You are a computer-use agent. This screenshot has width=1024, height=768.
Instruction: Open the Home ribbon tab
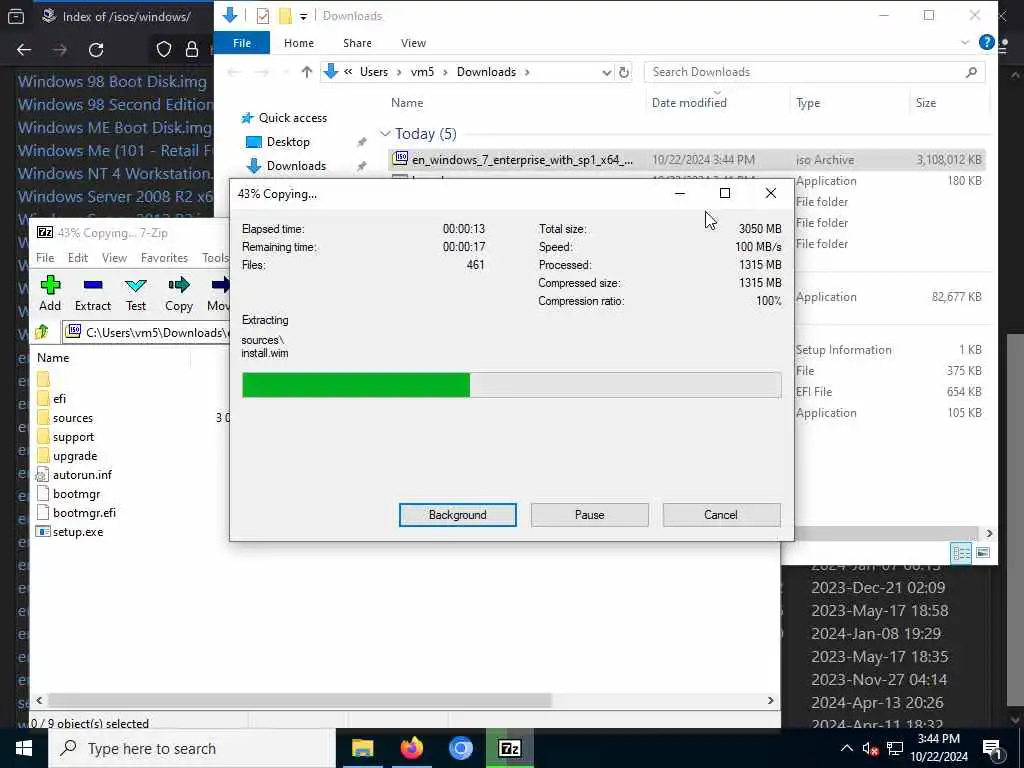pos(299,42)
